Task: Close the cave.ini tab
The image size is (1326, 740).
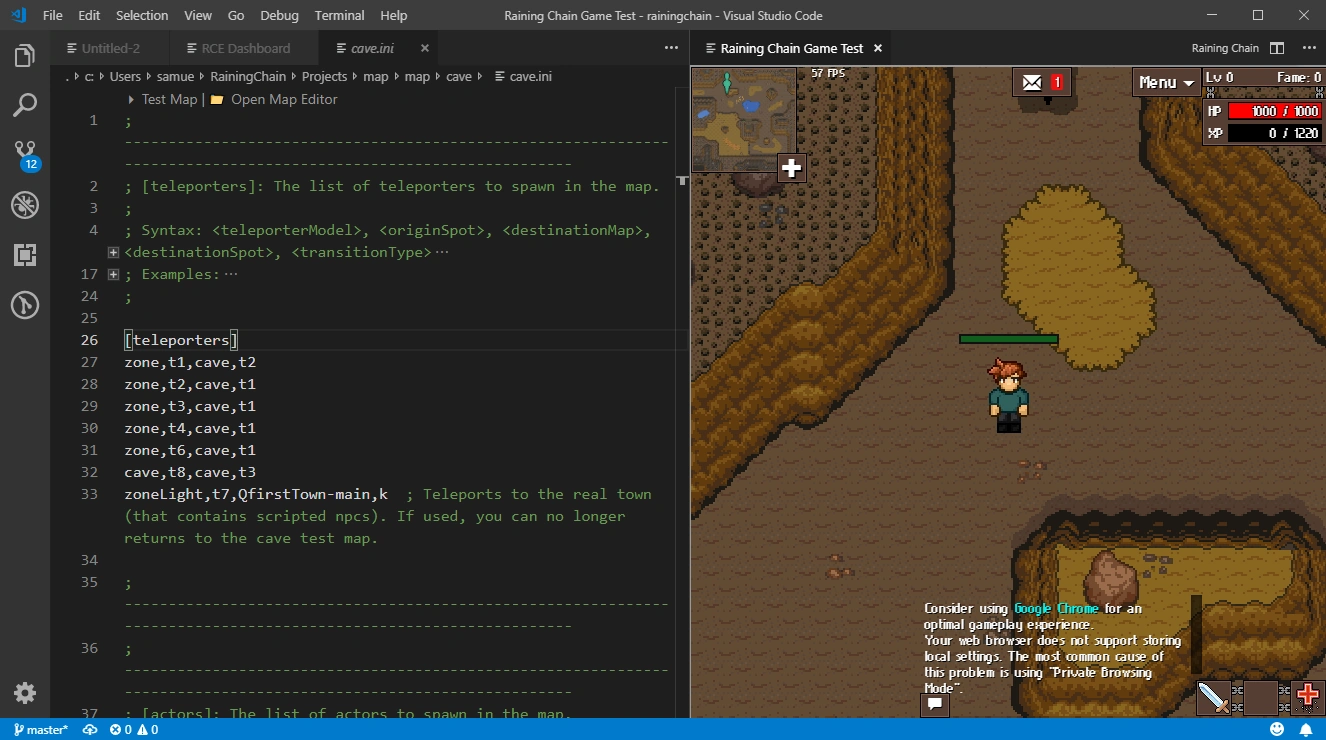Action: [x=425, y=48]
